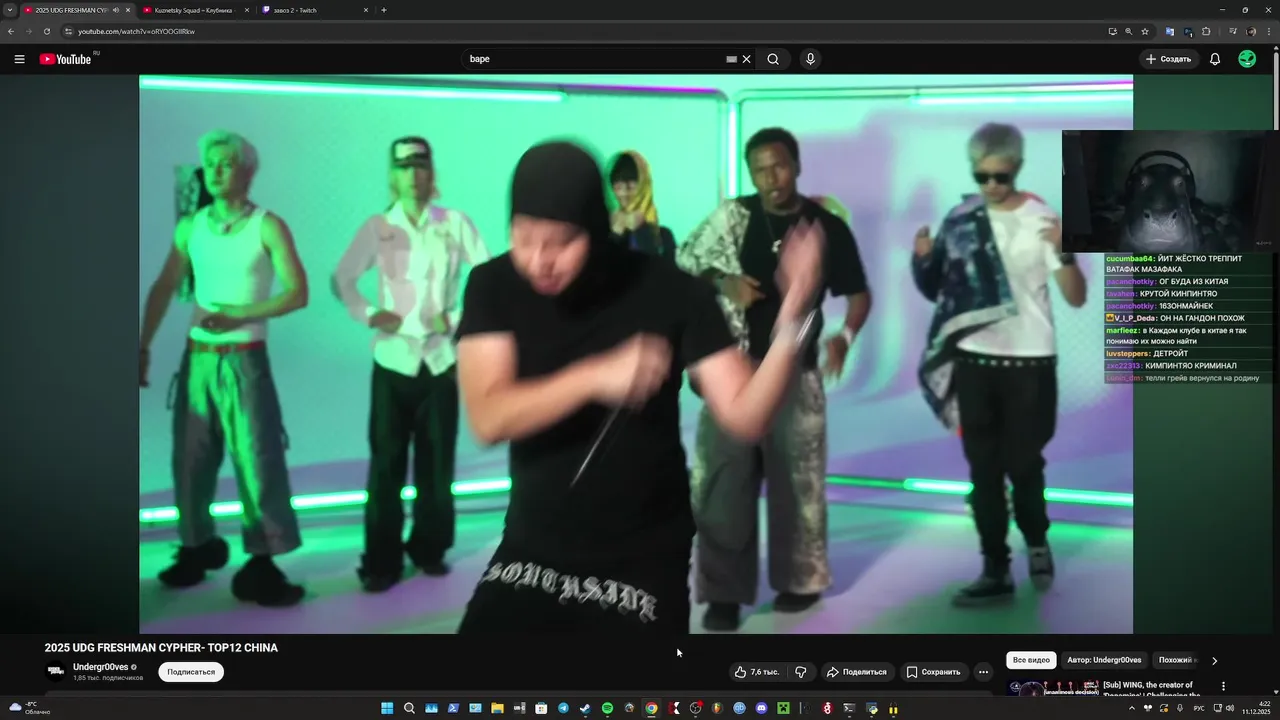The image size is (1280, 720).
Task: Go back to previous page
Action: pos(11,31)
